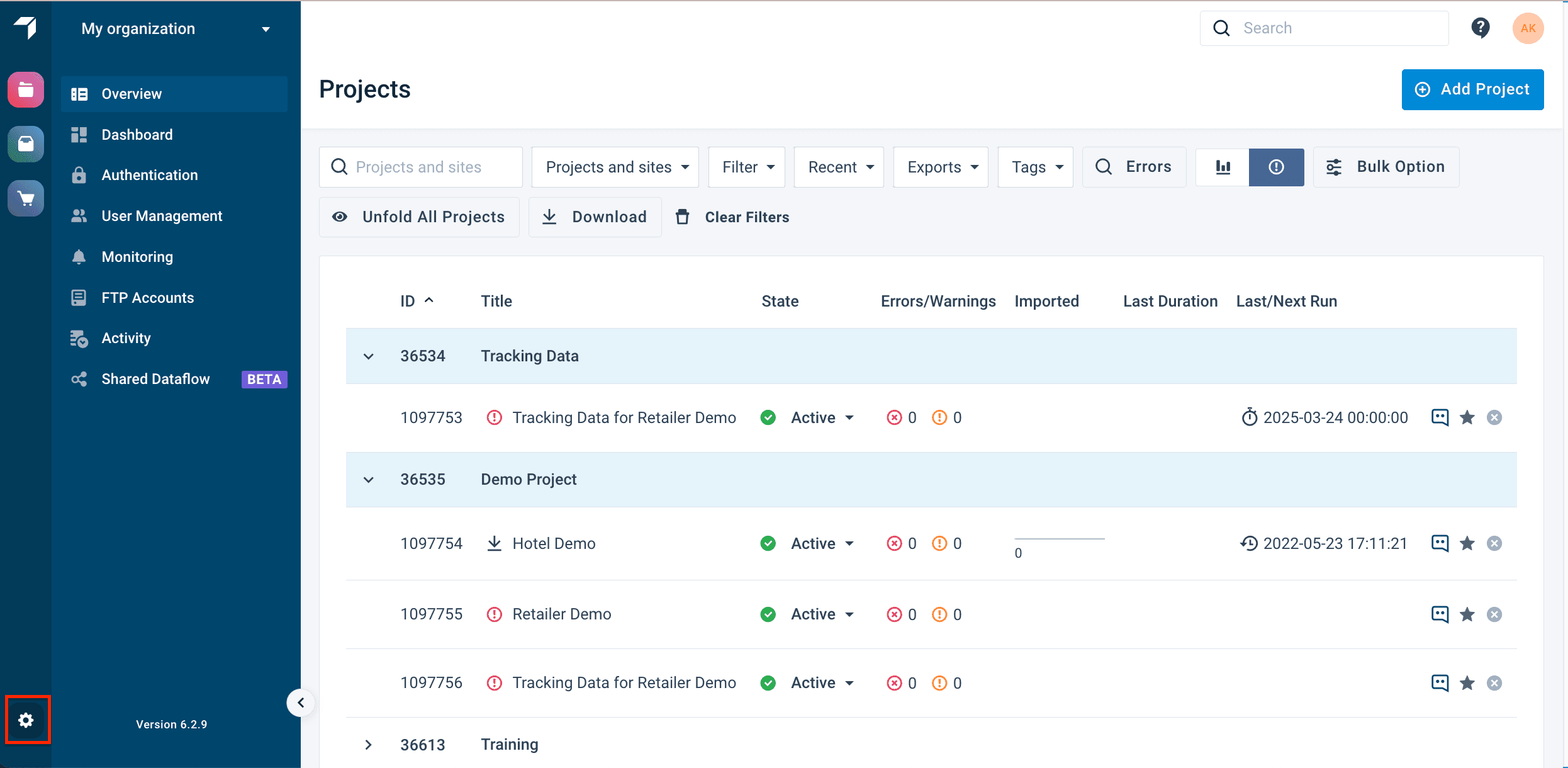Viewport: 1568px width, 768px height.
Task: Toggle ID column sort order
Action: click(x=417, y=302)
